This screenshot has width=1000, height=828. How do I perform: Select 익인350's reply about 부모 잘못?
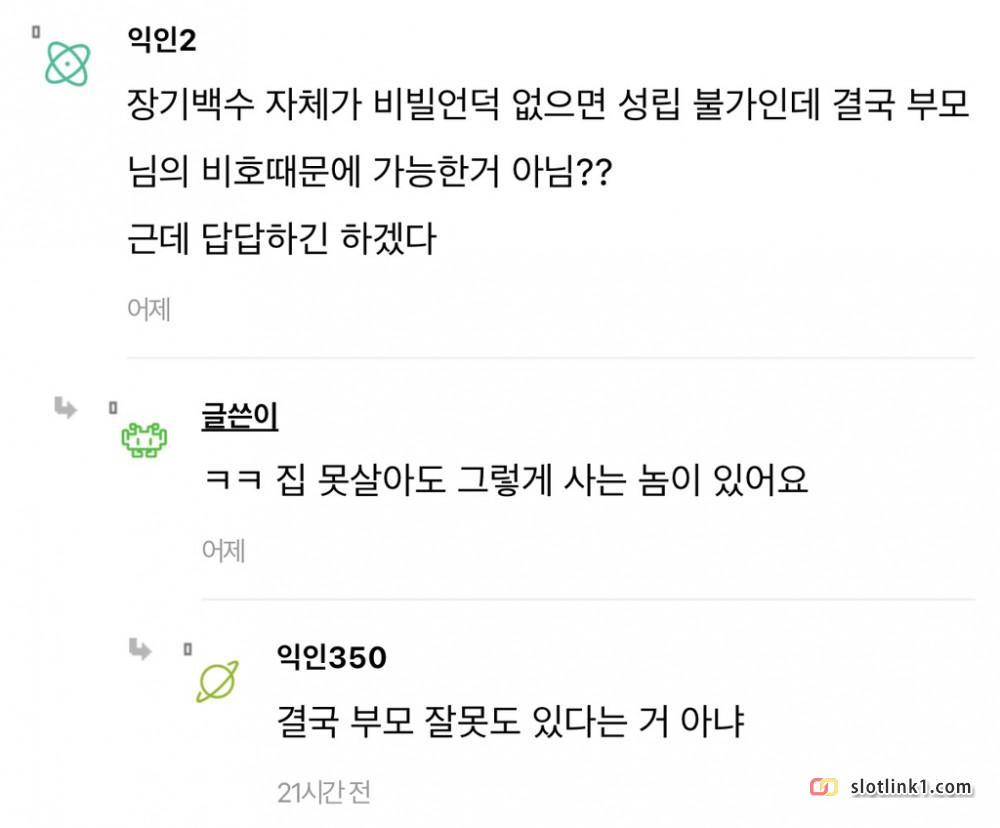pyautogui.click(x=510, y=723)
